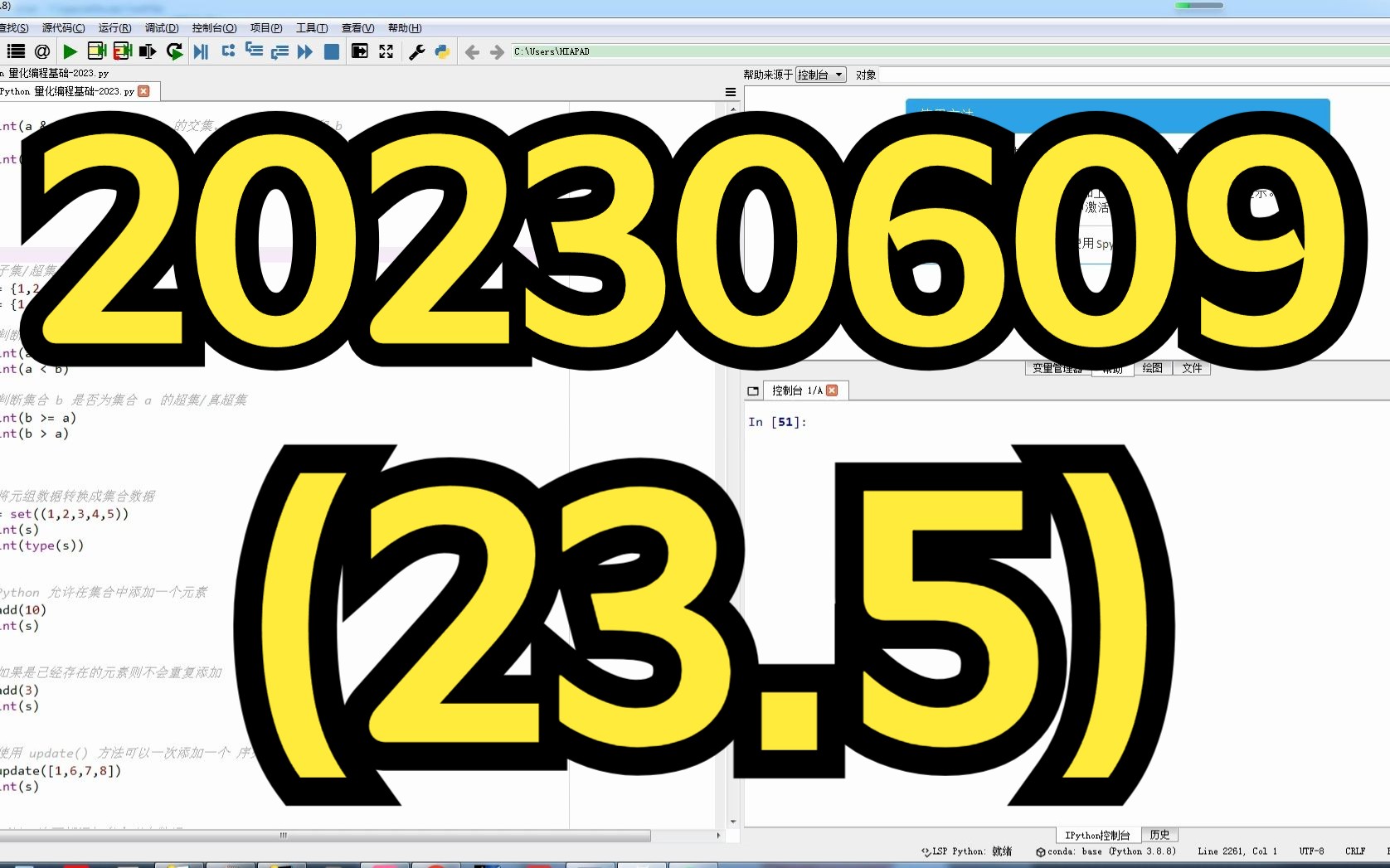The image size is (1390, 868).
Task: Continue execution double-arrow icon
Action: tap(305, 51)
